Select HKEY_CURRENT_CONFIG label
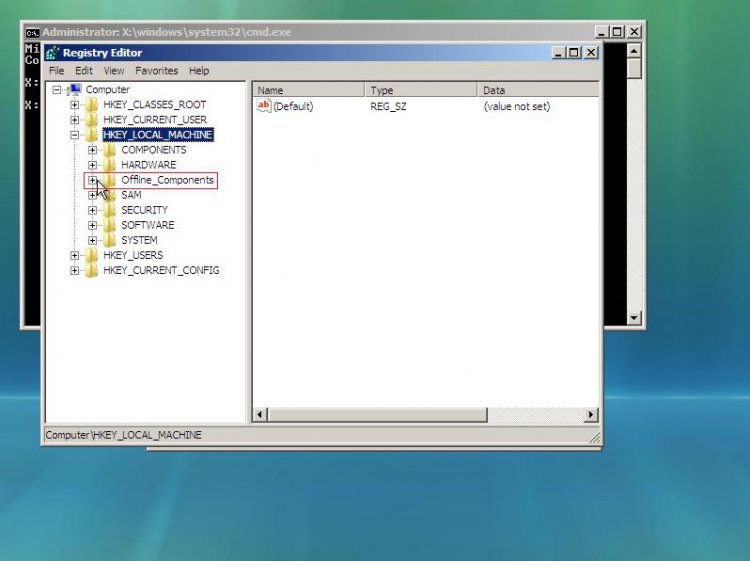The height and width of the screenshot is (561, 750). click(161, 271)
